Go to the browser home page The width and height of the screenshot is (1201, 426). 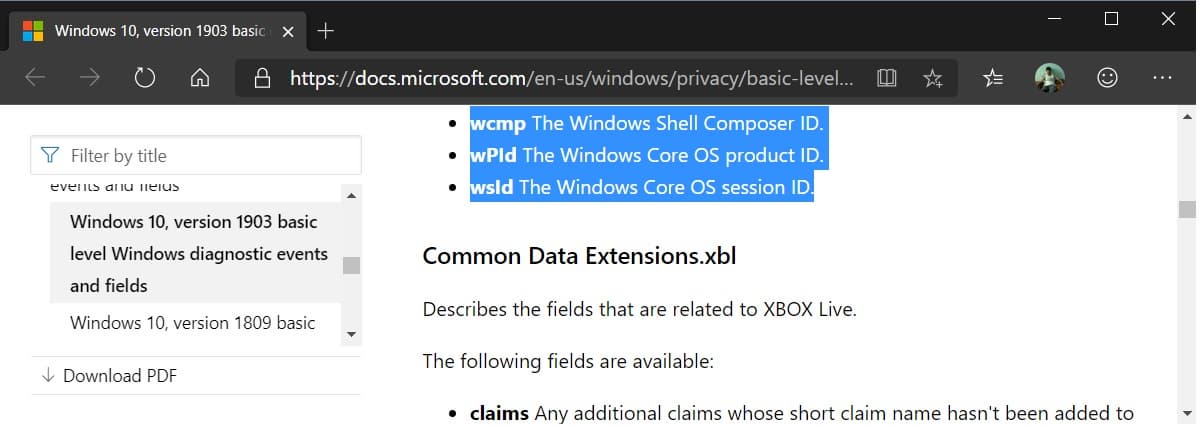pos(199,78)
